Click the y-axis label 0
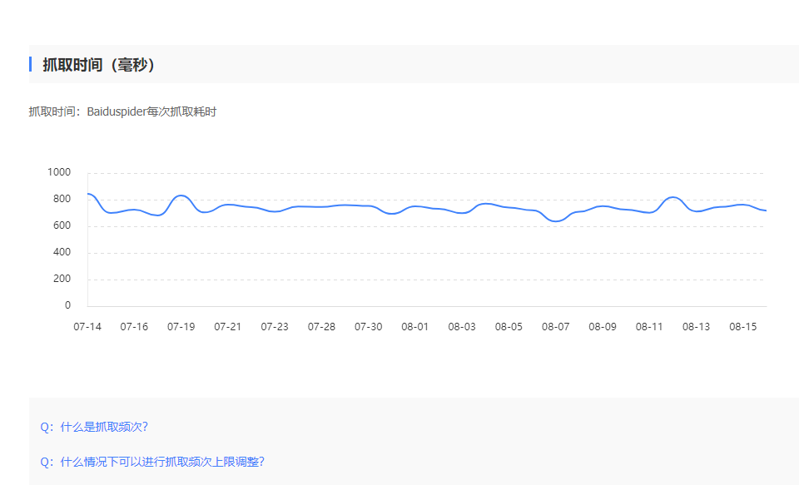The height and width of the screenshot is (485, 799). [68, 305]
